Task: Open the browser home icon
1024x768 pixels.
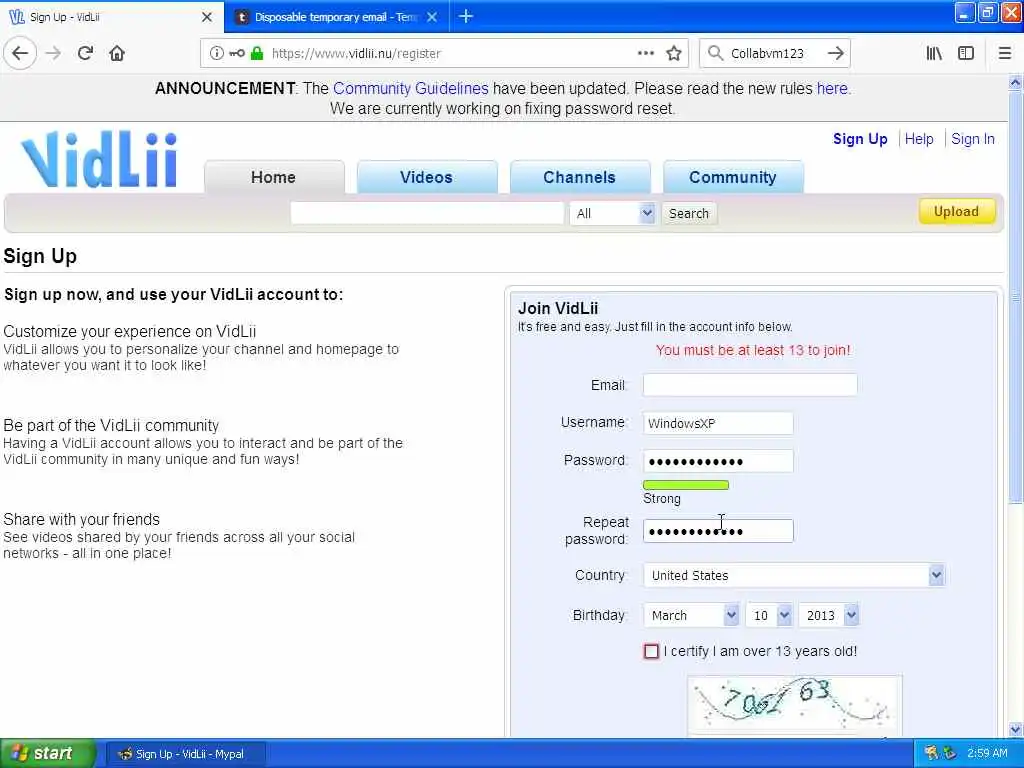Action: (117, 54)
